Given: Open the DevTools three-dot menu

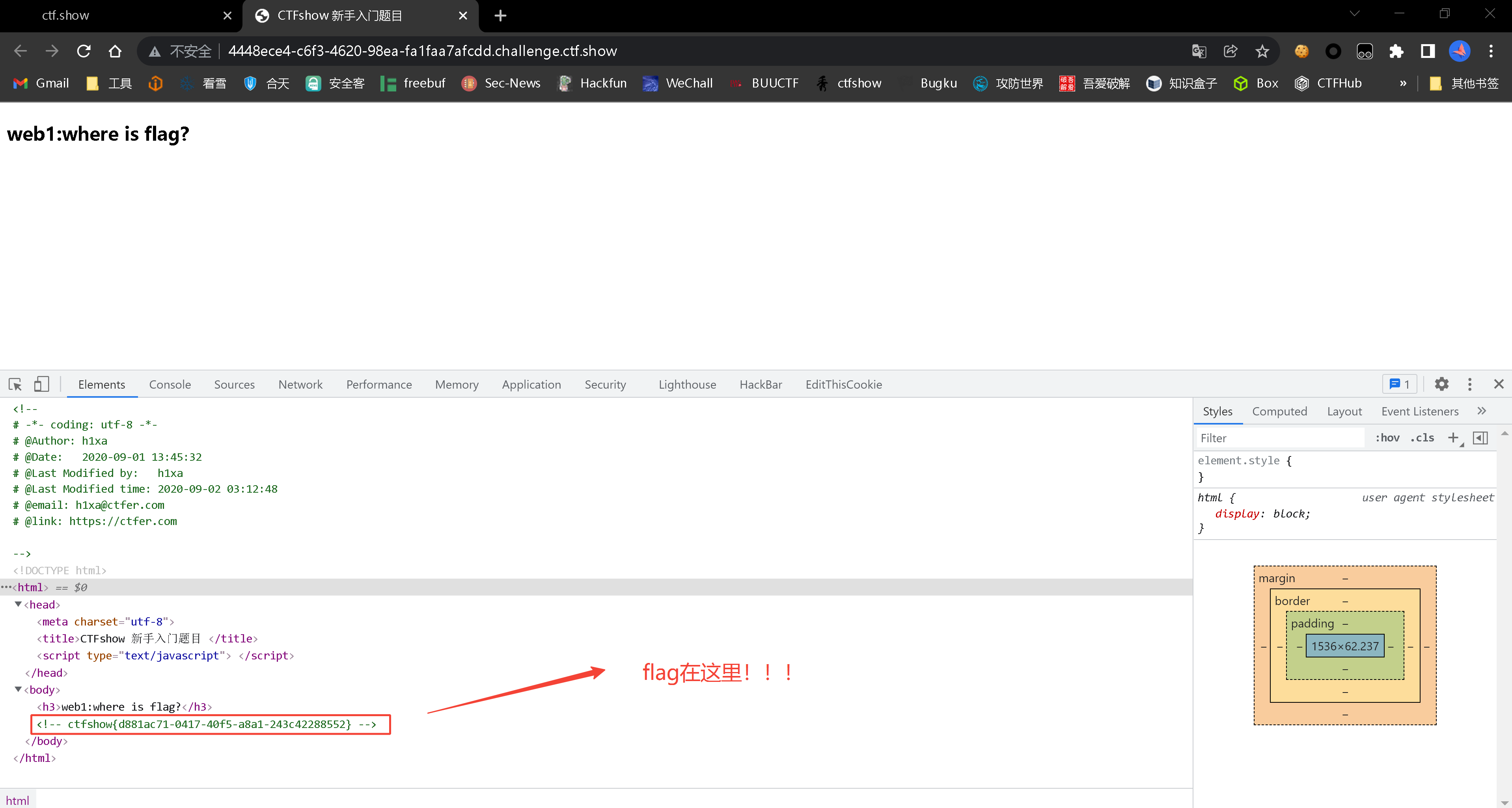Looking at the screenshot, I should [x=1469, y=384].
